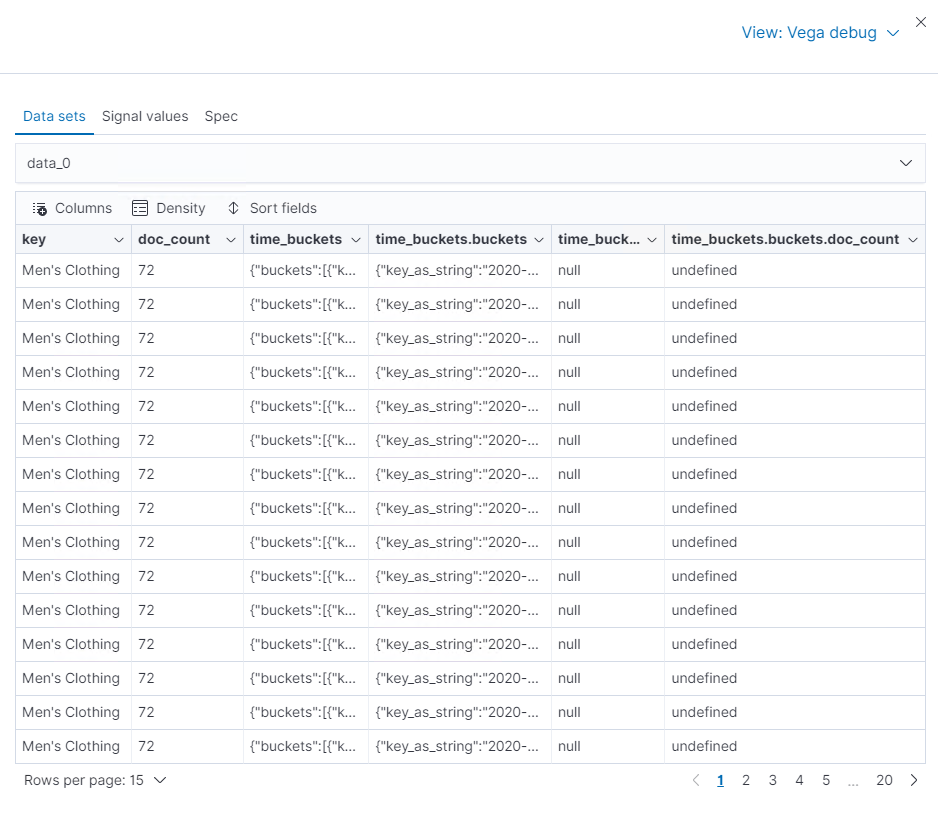Click the key column header dropdown arrow
Image resolution: width=938 pixels, height=819 pixels.
click(117, 240)
